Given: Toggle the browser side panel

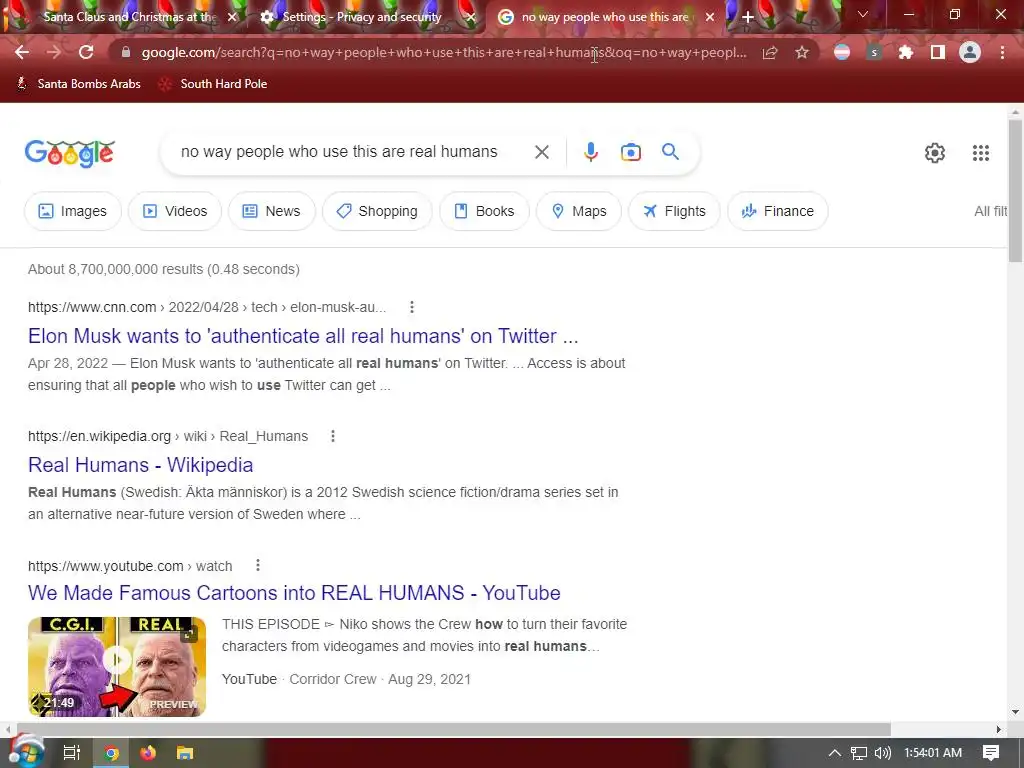Looking at the screenshot, I should [938, 52].
